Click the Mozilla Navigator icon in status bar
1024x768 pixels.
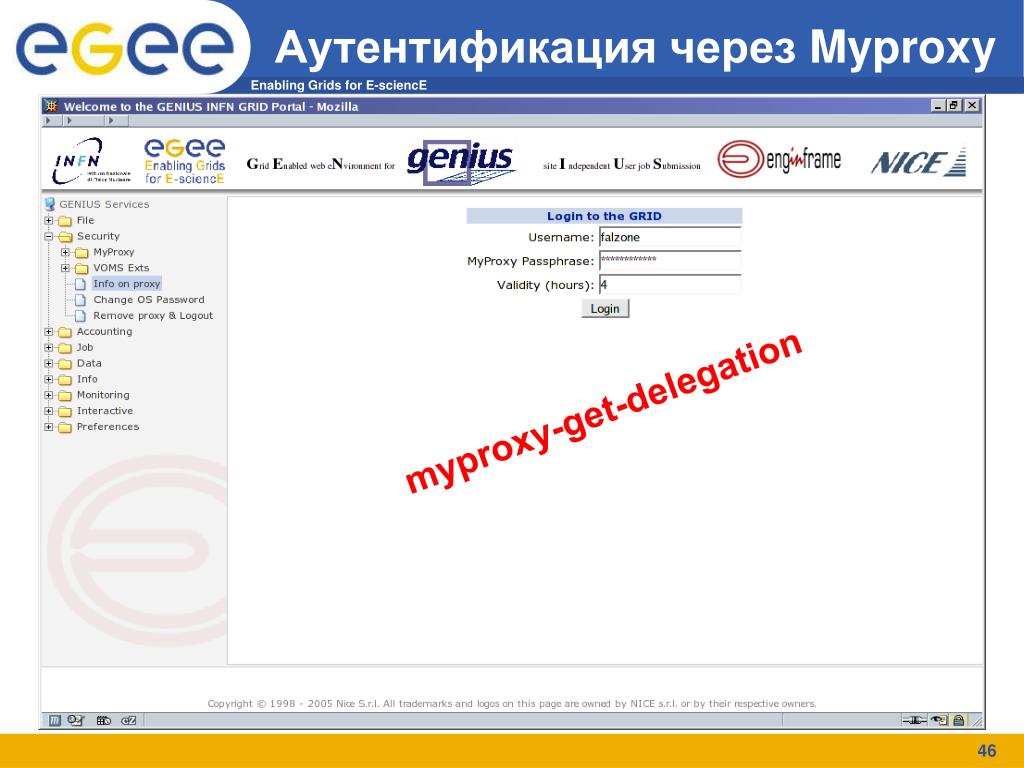(x=55, y=719)
